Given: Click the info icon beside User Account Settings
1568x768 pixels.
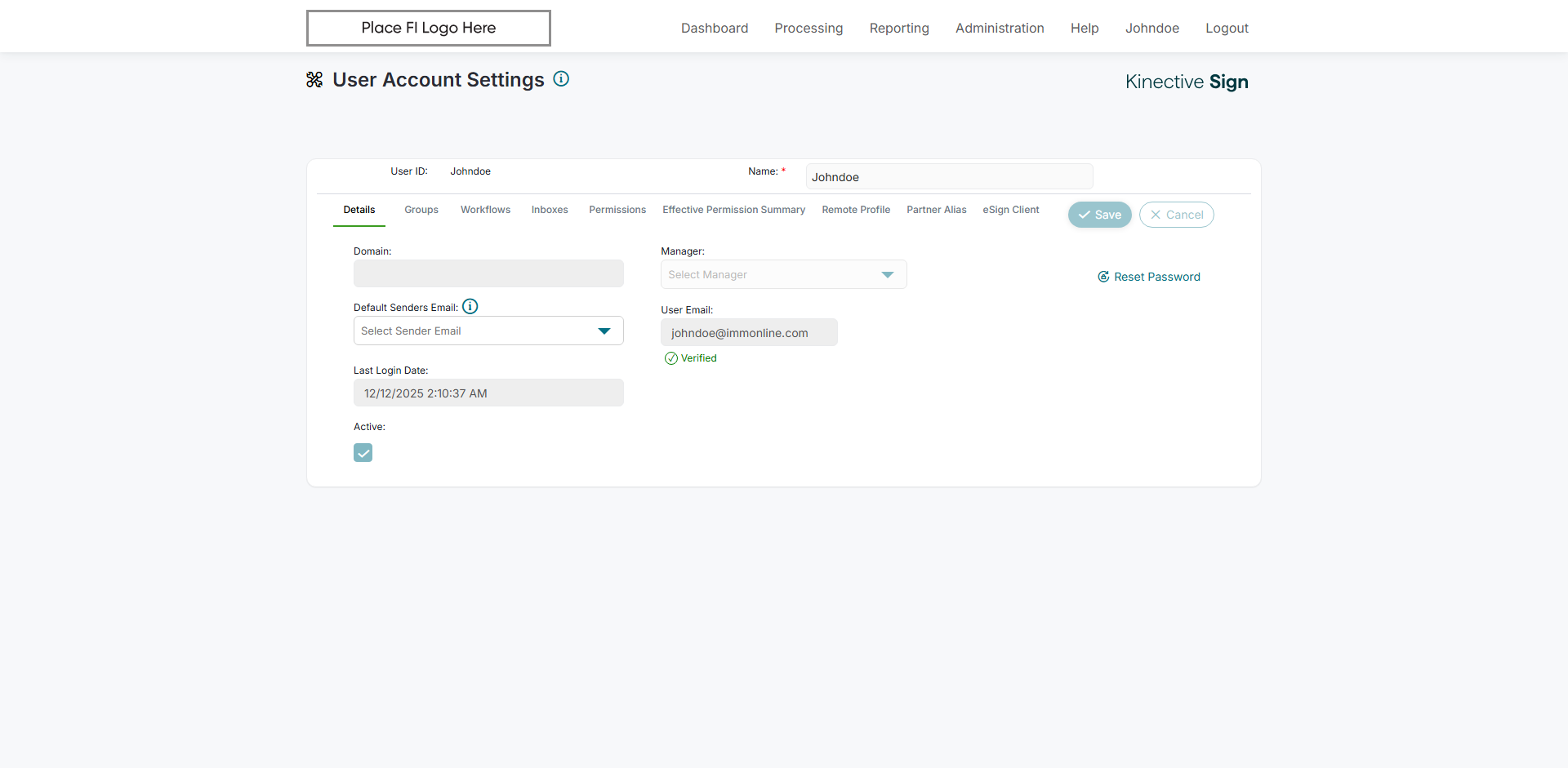Looking at the screenshot, I should (x=561, y=79).
